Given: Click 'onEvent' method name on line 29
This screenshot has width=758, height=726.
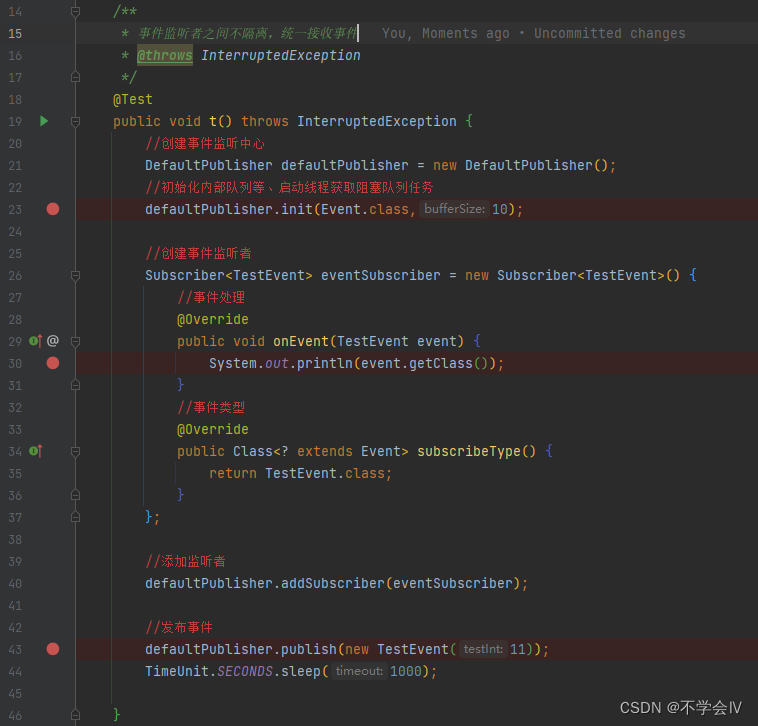Looking at the screenshot, I should coord(301,341).
